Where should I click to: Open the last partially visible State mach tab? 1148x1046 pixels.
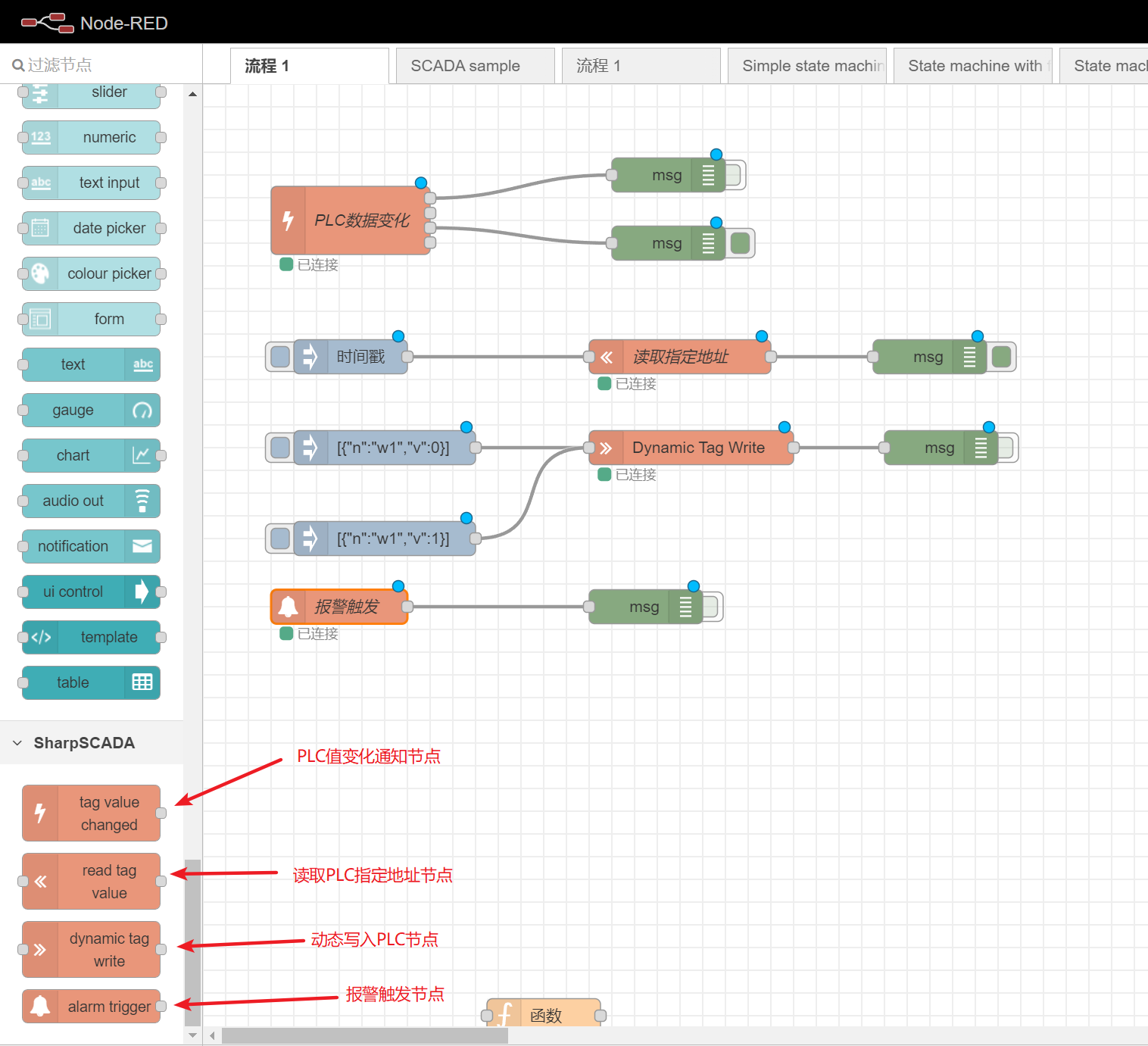click(1104, 66)
